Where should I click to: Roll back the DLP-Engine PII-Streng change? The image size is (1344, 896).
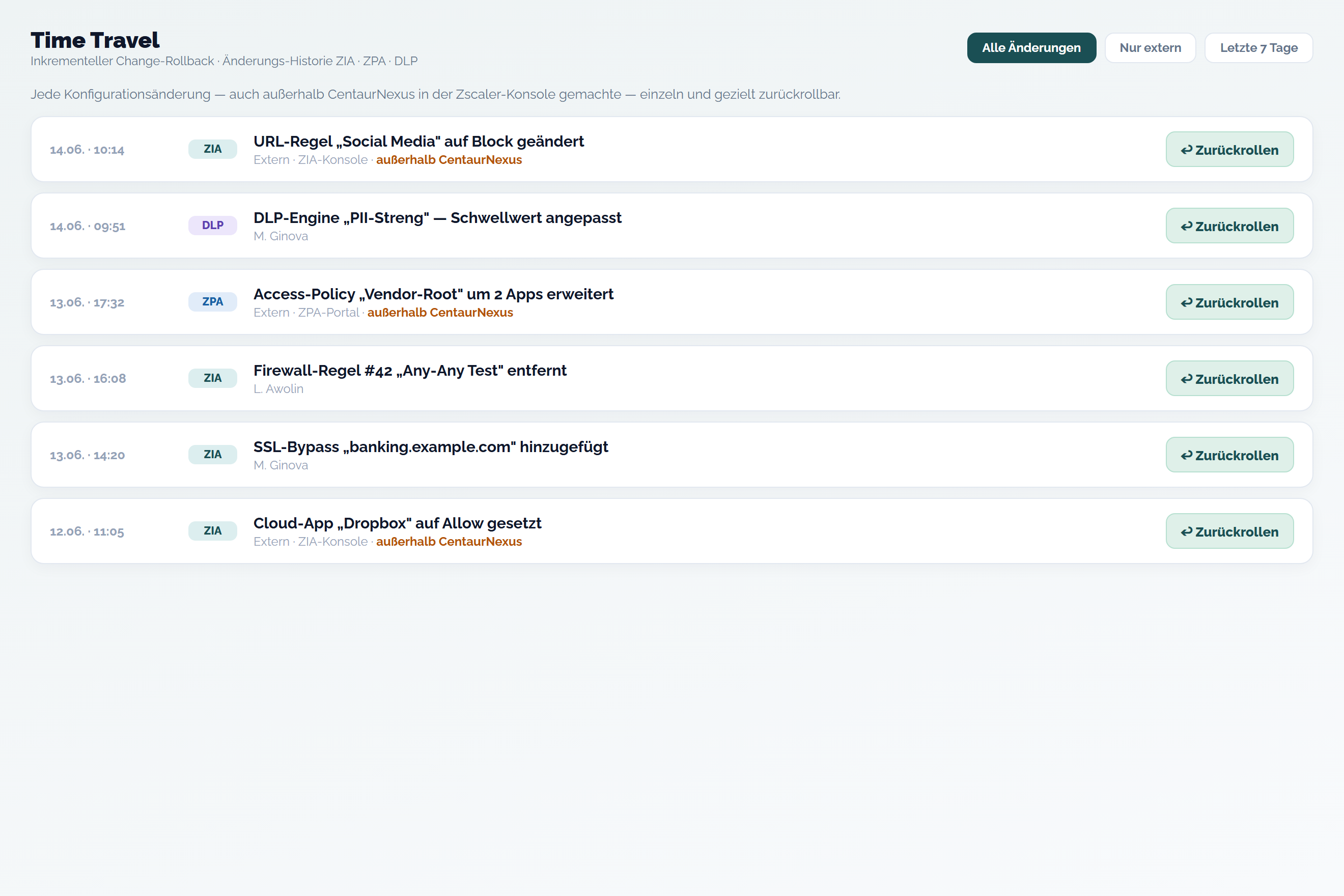[1230, 226]
